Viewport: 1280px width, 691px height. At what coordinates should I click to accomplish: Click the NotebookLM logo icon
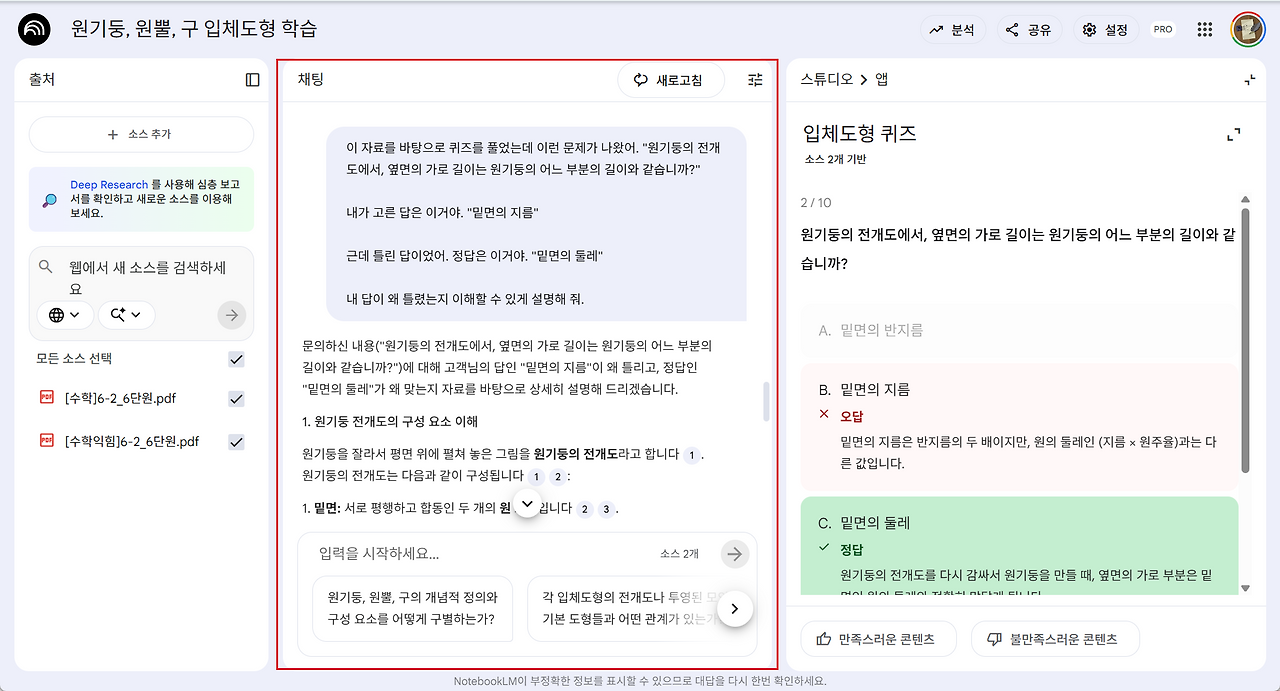coord(34,30)
